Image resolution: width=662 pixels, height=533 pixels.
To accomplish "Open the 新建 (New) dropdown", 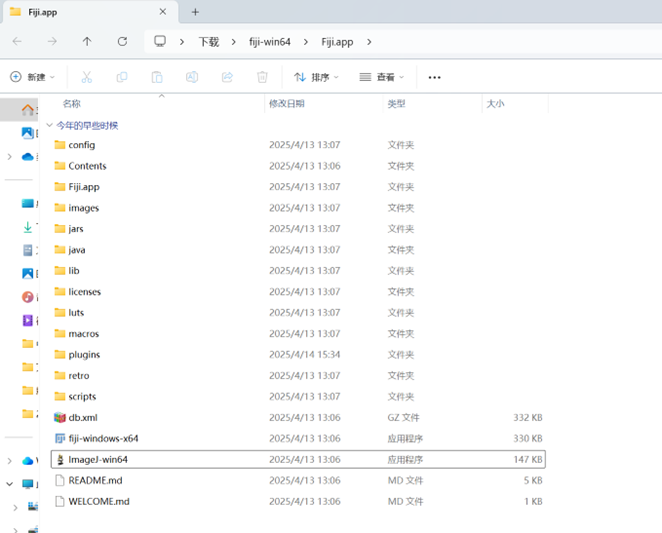I will coord(33,77).
